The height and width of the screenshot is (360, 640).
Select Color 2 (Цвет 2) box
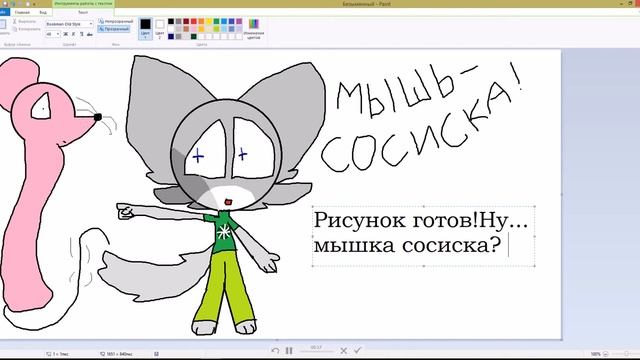[x=160, y=29]
